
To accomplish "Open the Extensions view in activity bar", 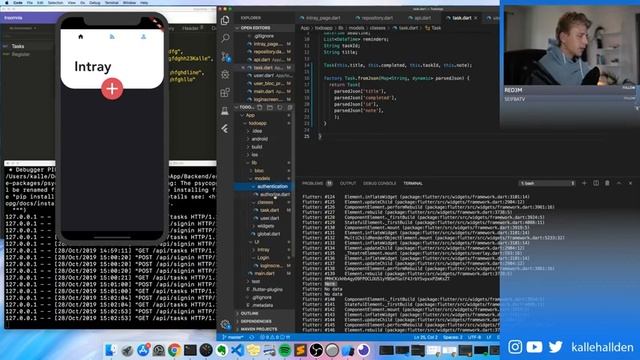I will (x=225, y=93).
